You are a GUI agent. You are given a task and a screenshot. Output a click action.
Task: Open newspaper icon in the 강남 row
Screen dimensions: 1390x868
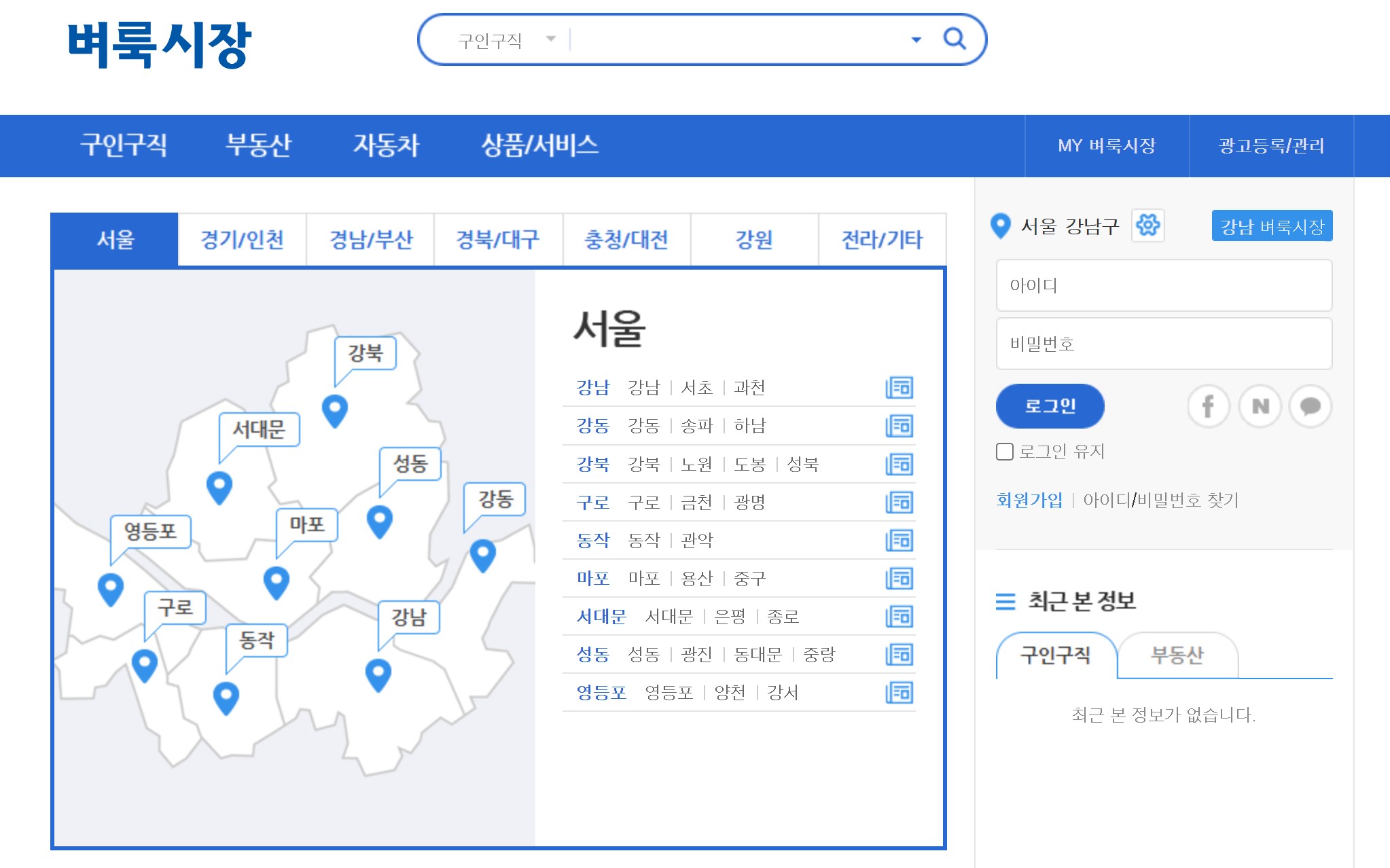pyautogui.click(x=899, y=388)
